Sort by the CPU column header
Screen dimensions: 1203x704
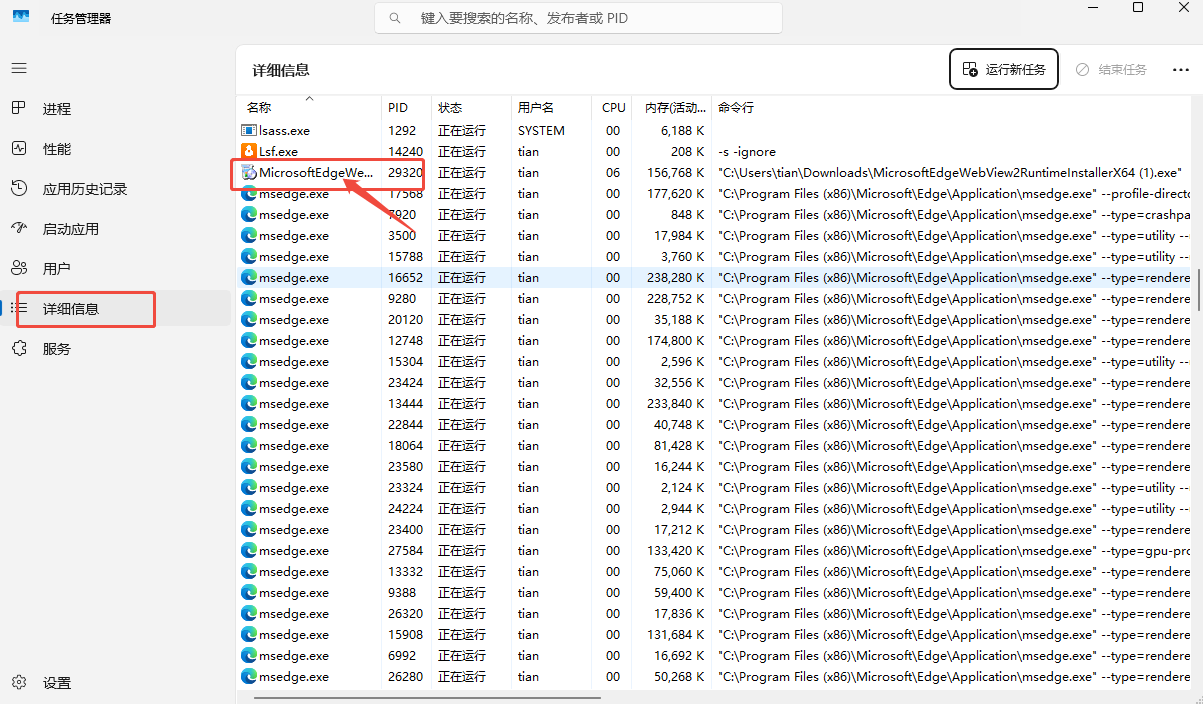(x=613, y=107)
